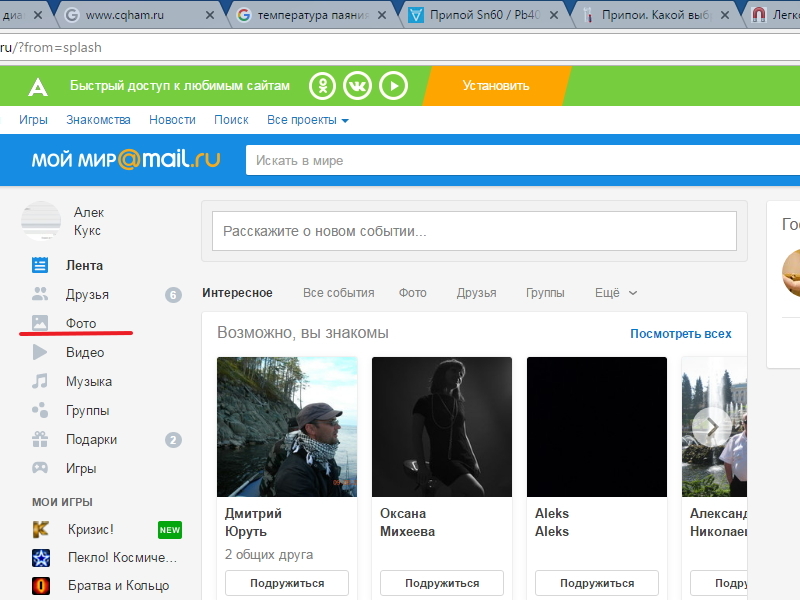Click the Подарки gift icon in the sidebar

point(40,439)
